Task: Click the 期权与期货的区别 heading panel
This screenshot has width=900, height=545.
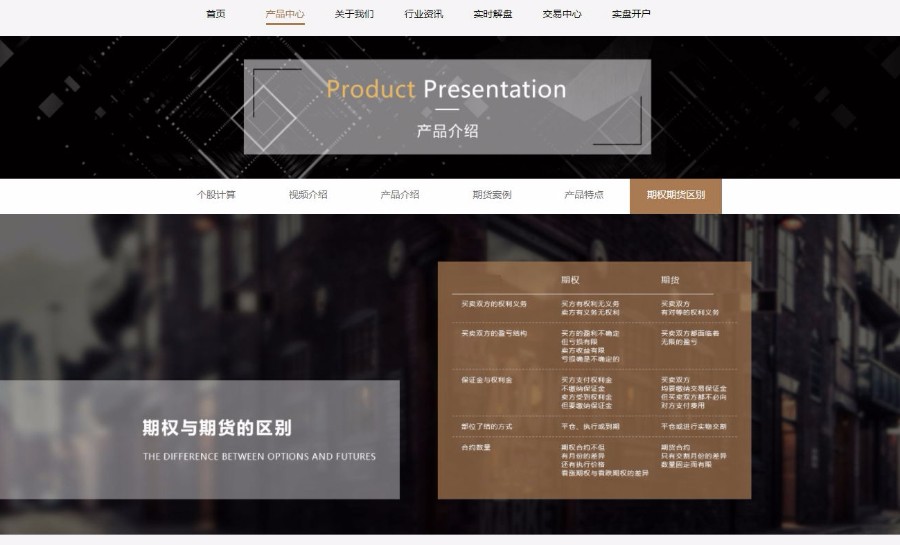Action: coord(217,429)
